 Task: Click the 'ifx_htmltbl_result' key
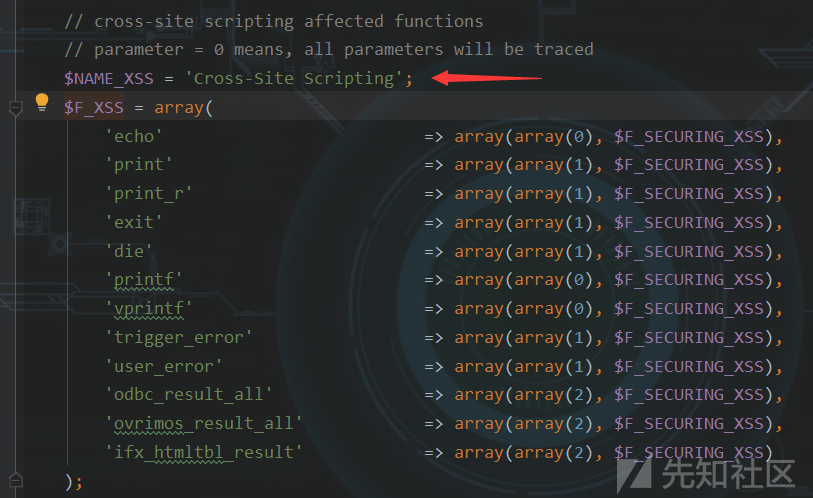coord(204,452)
